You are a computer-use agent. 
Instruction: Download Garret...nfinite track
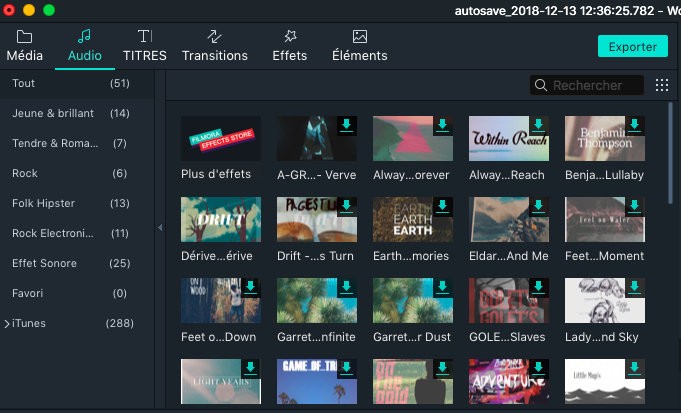tap(347, 287)
